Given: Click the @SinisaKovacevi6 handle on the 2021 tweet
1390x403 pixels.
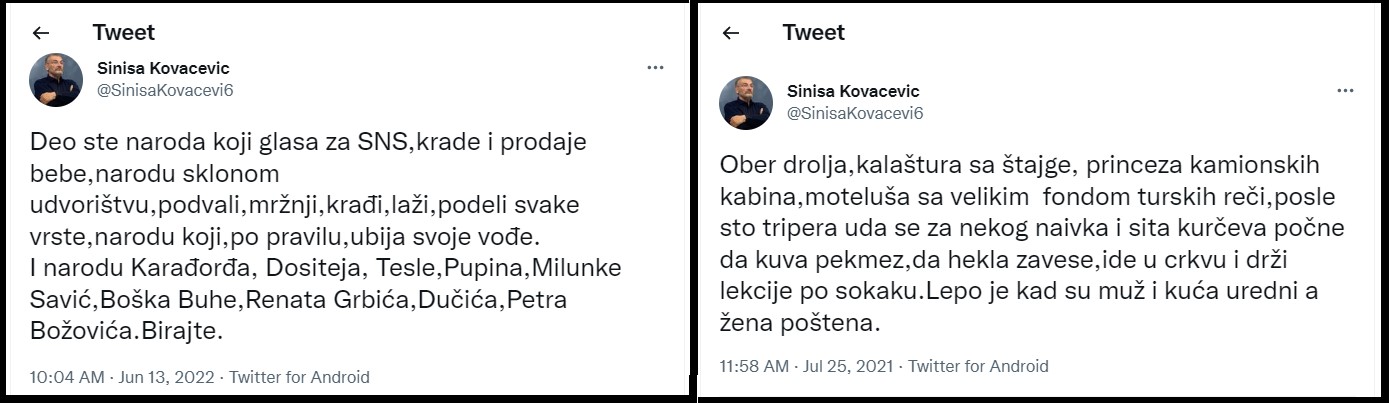Looking at the screenshot, I should pos(854,112).
